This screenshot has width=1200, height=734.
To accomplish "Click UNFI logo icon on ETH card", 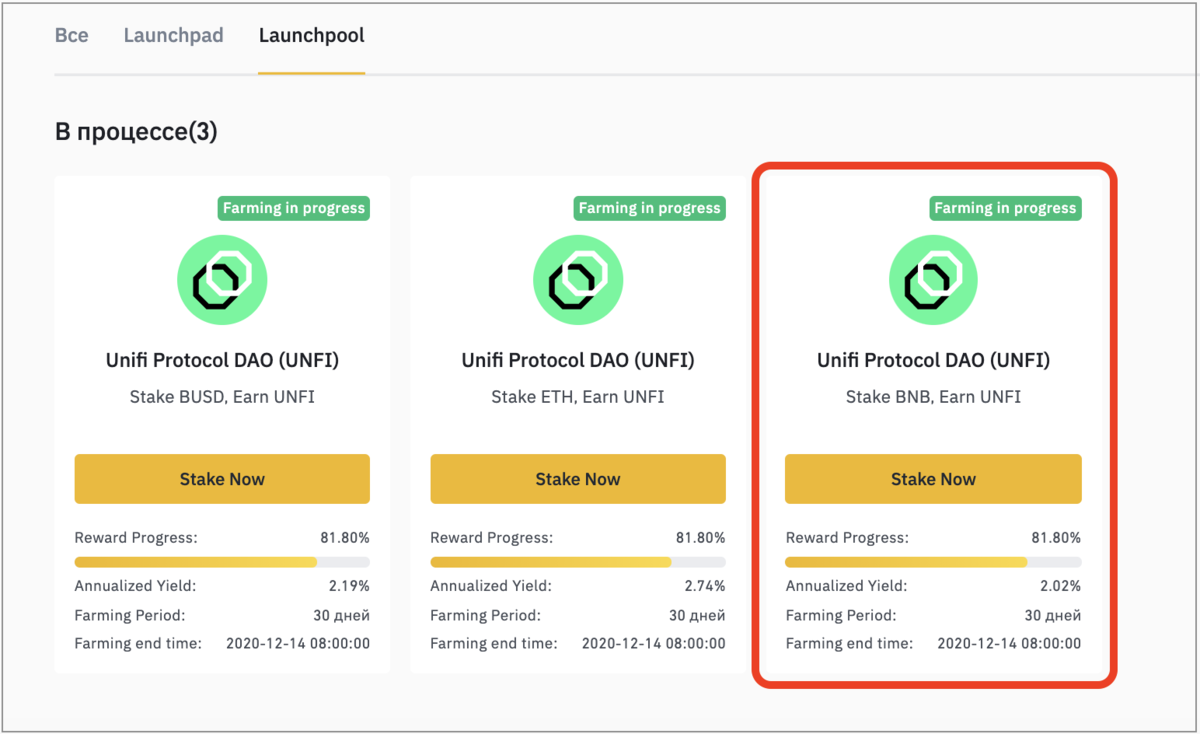I will (x=578, y=280).
